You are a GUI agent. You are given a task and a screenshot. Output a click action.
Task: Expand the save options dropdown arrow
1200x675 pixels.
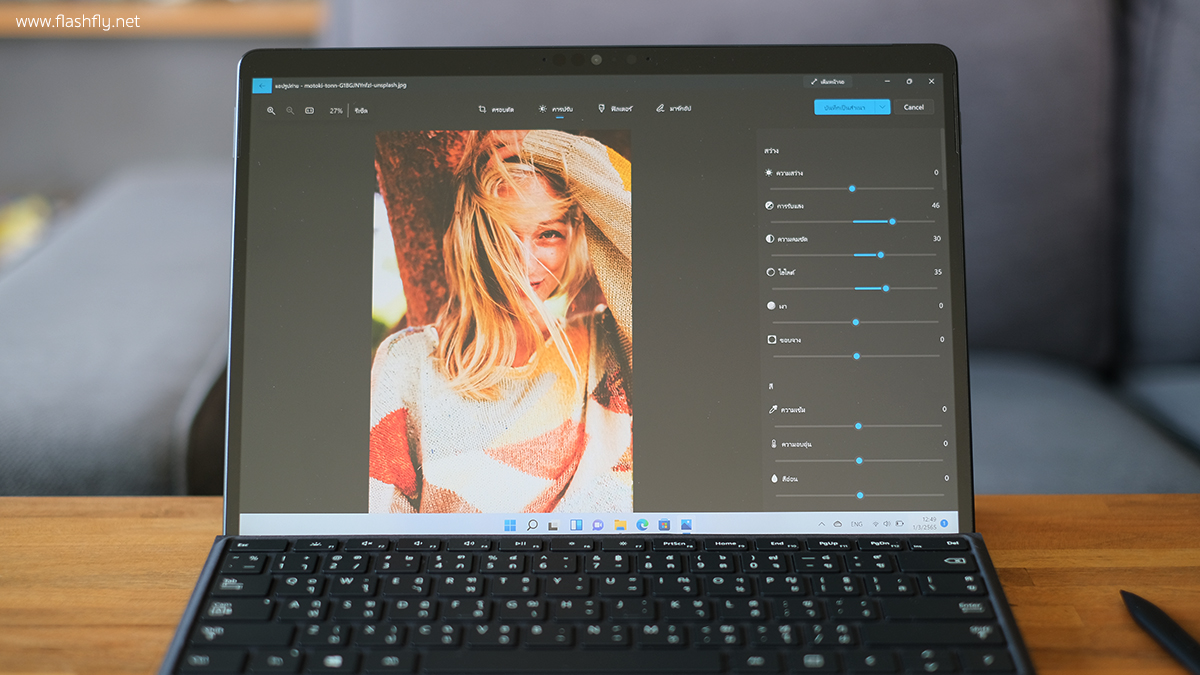882,107
